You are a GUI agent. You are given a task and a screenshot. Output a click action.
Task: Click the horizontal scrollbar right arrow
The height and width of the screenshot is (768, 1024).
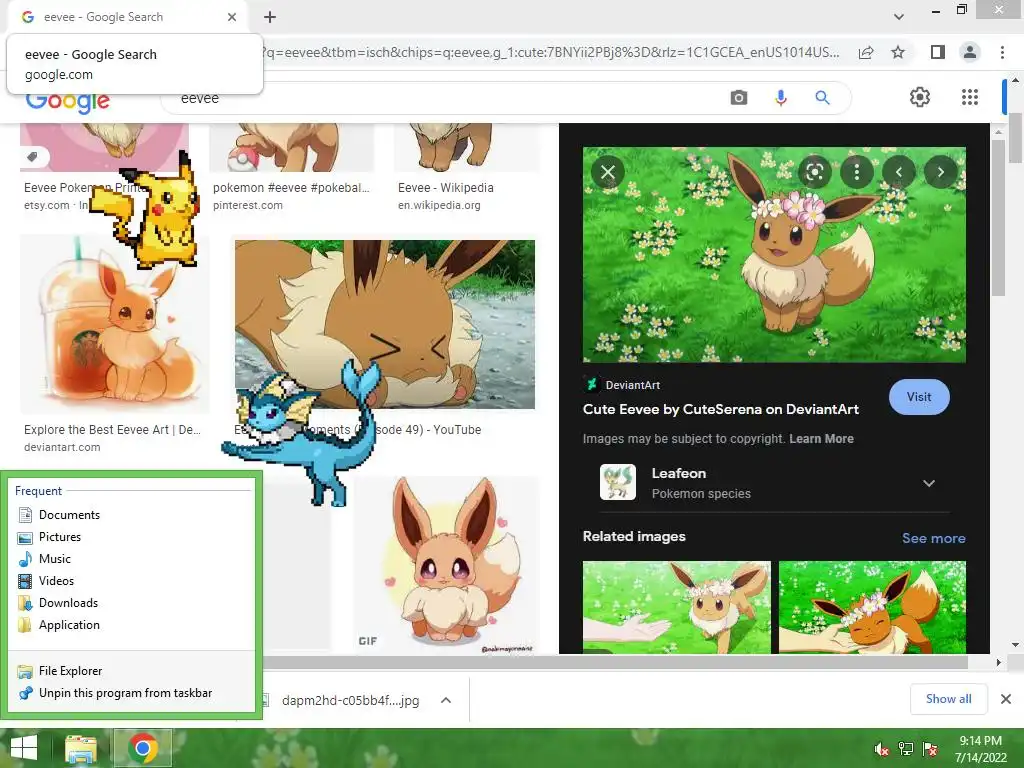998,662
